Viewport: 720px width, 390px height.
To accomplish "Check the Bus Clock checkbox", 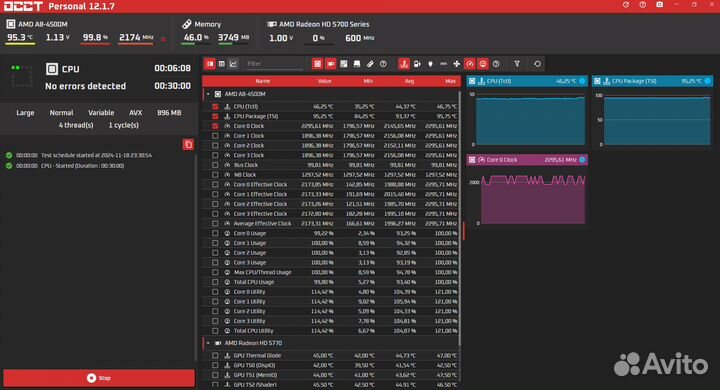I will [x=215, y=165].
